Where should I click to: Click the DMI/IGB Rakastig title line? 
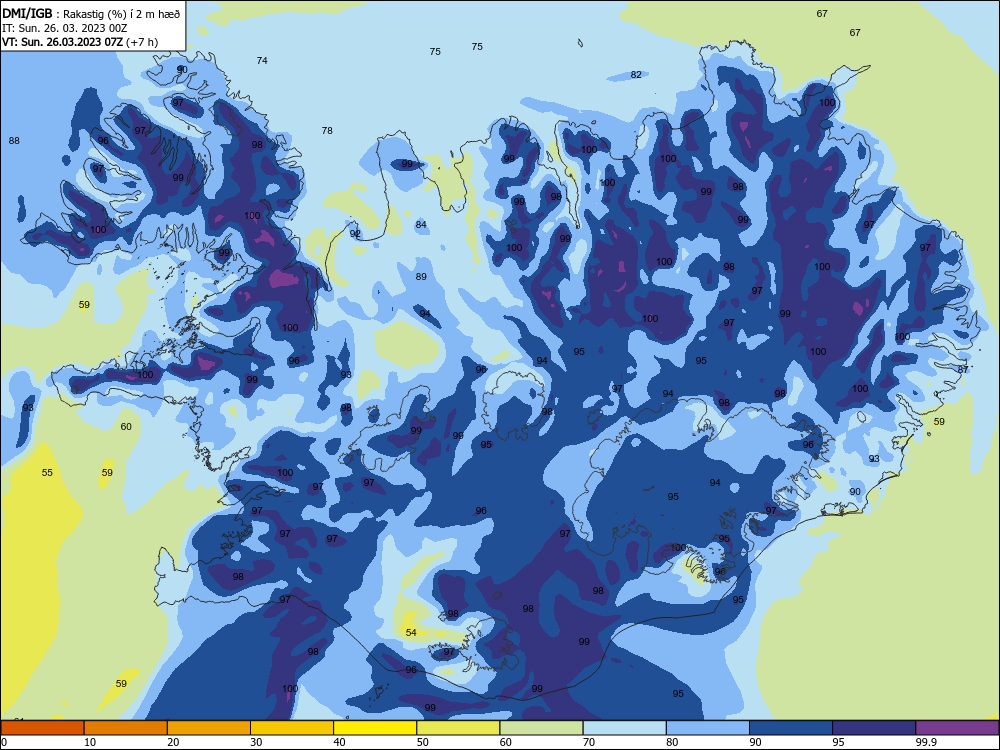(x=91, y=14)
